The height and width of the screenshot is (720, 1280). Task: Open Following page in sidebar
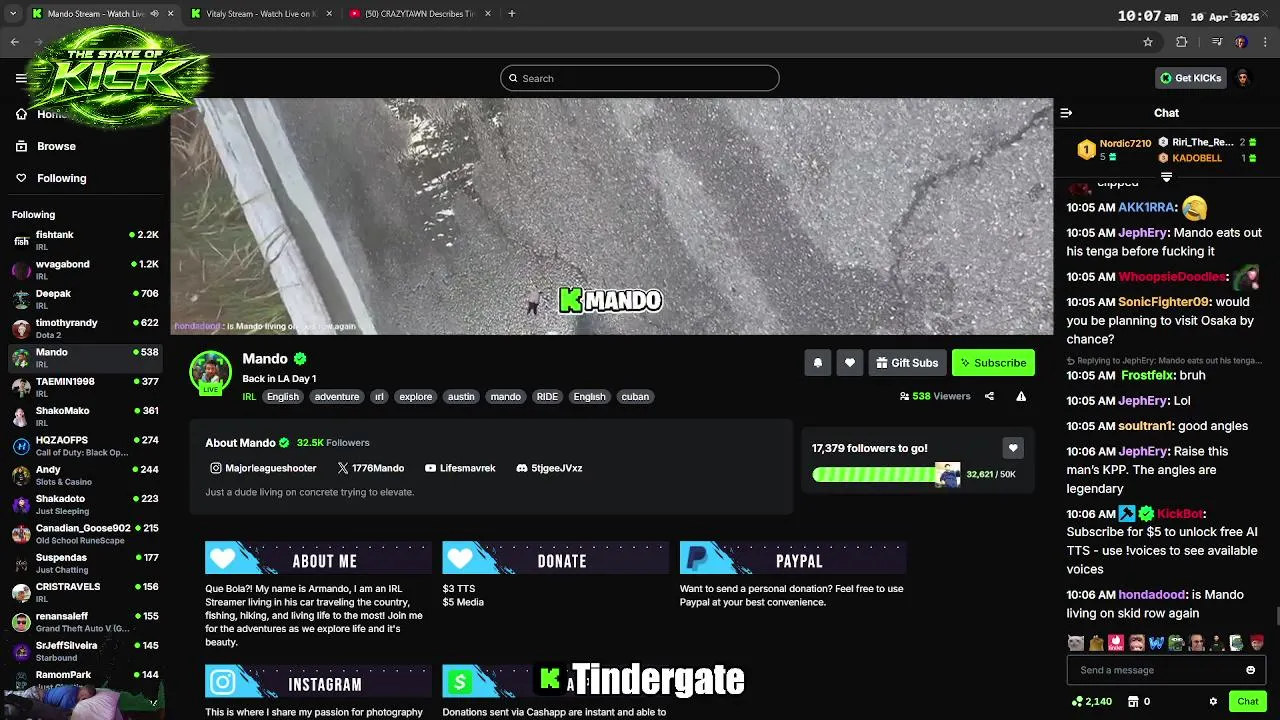[x=61, y=178]
